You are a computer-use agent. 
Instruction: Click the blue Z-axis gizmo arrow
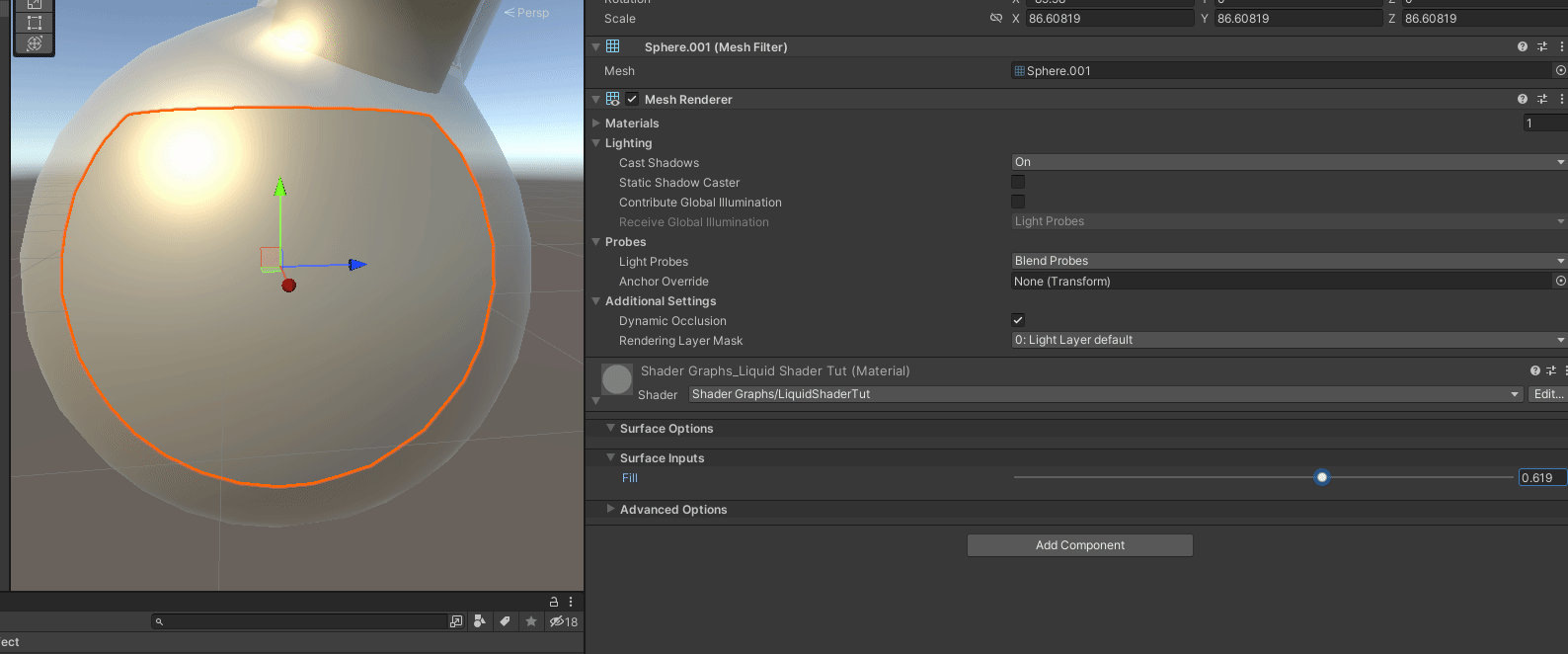[357, 264]
